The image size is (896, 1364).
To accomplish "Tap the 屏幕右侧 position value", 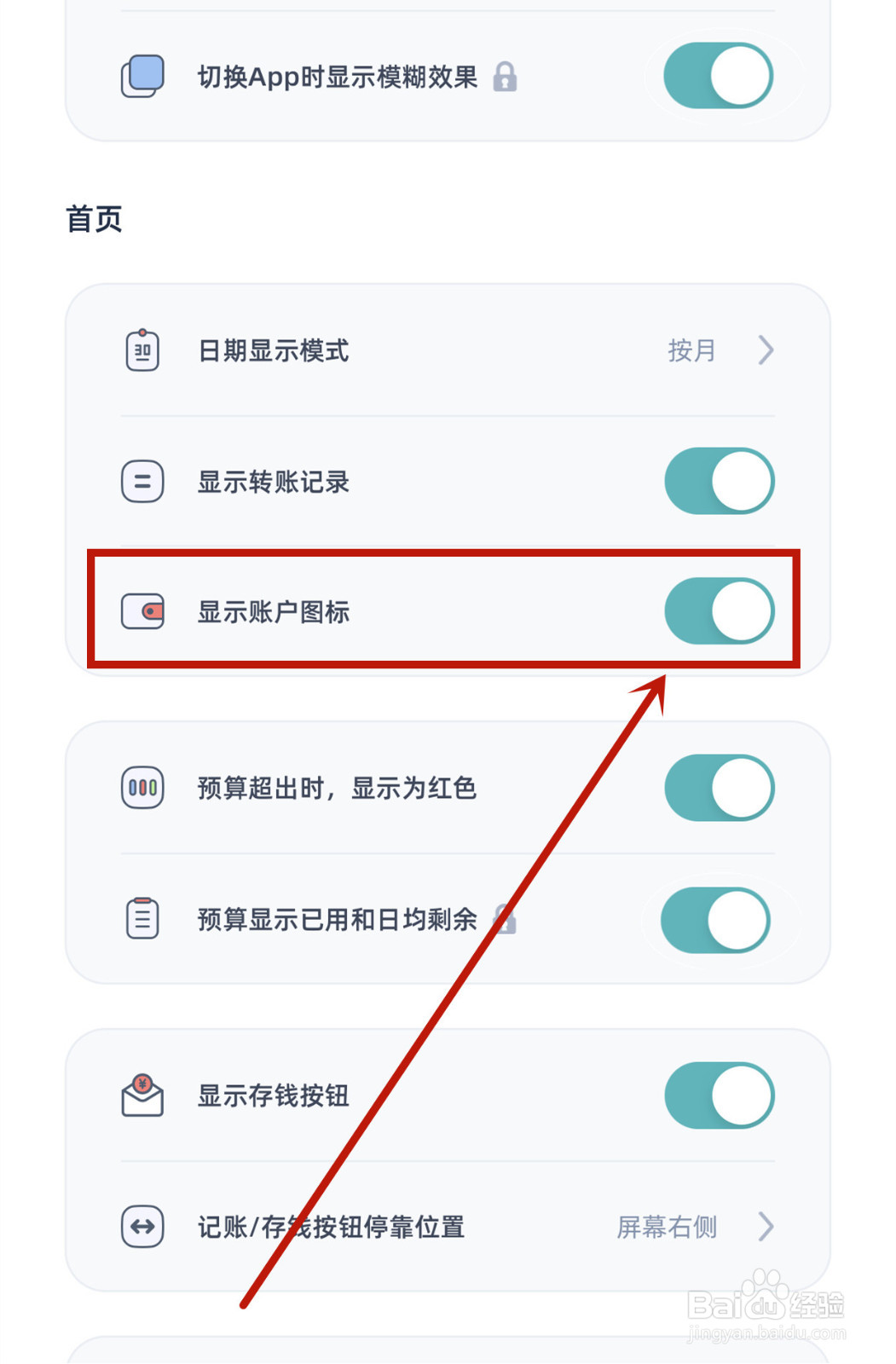I will pos(667,1227).
